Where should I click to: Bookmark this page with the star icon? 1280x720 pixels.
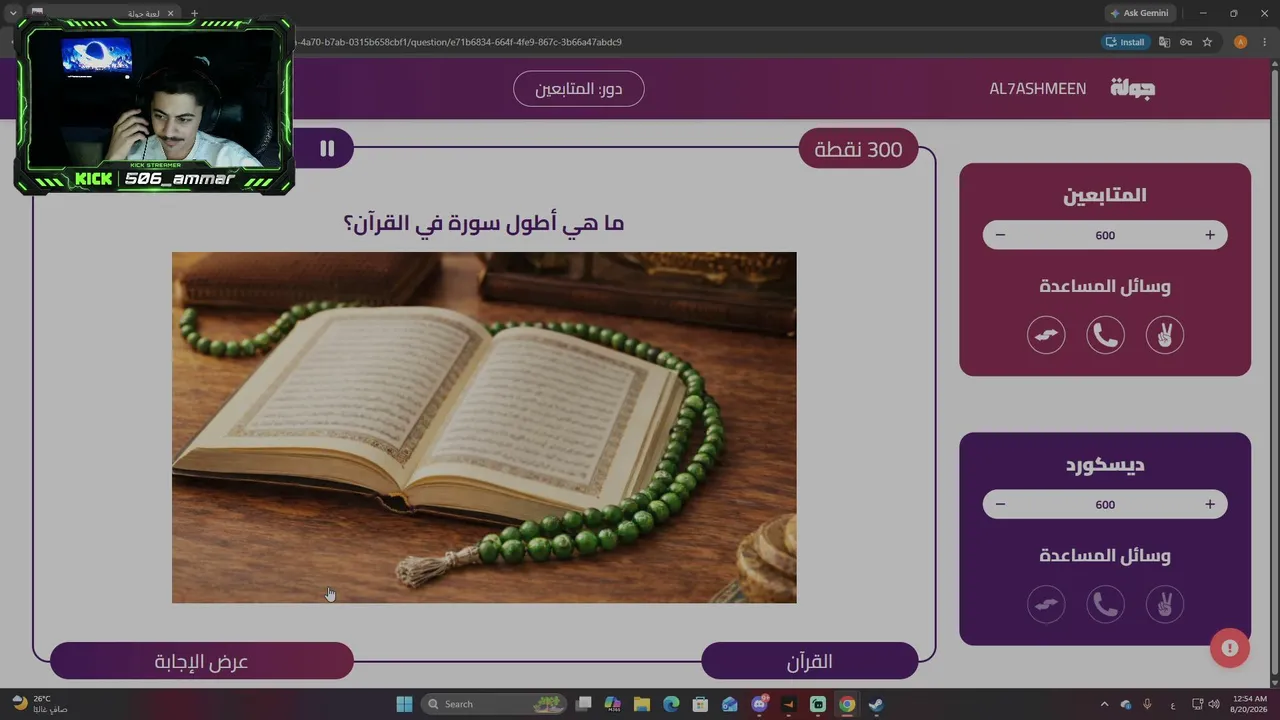click(1207, 42)
